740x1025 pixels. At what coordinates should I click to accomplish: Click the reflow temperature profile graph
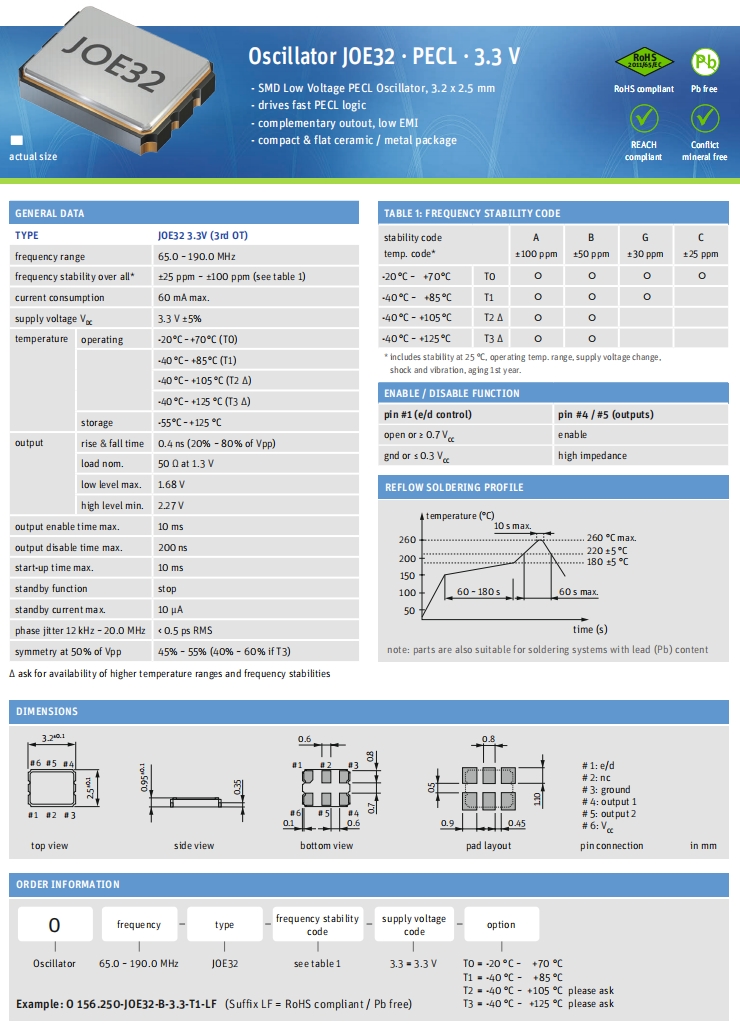click(x=510, y=570)
